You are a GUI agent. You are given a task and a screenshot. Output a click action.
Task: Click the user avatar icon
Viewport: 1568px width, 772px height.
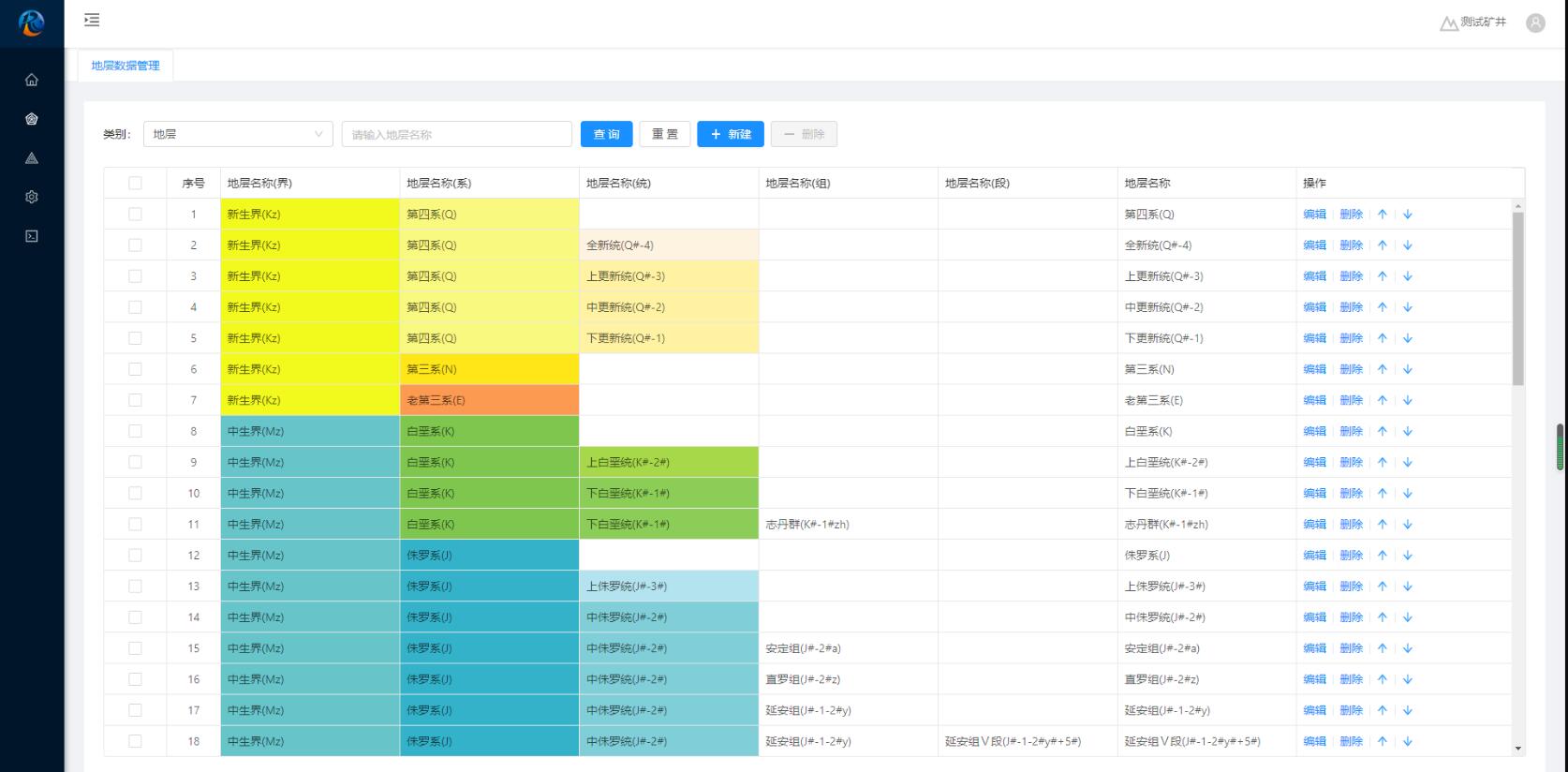point(1535,23)
